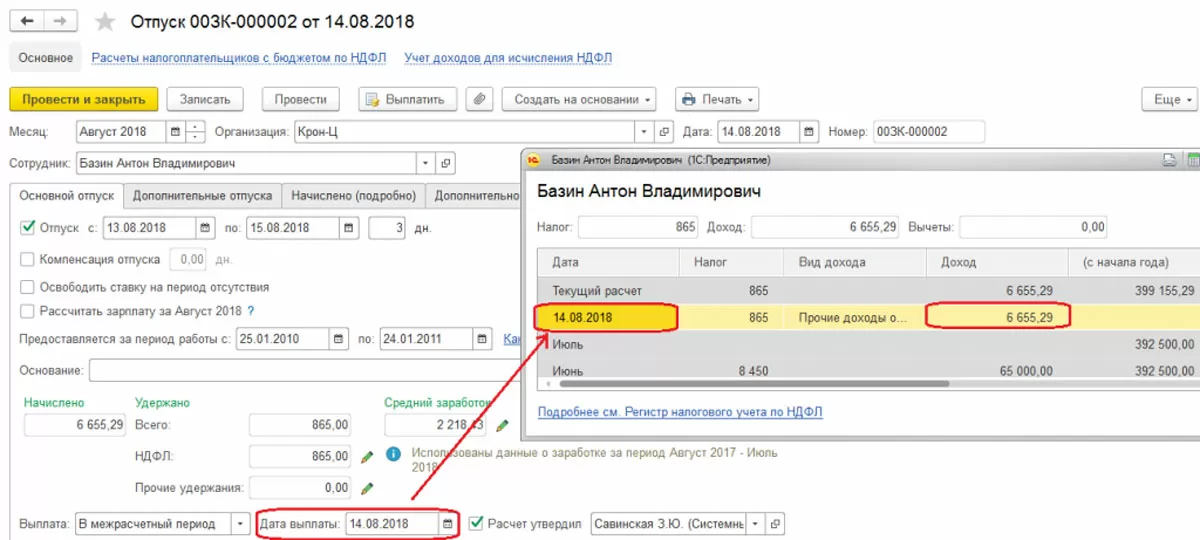Edit Прочие удержания with pencil icon
This screenshot has width=1200, height=540.
coord(367,488)
